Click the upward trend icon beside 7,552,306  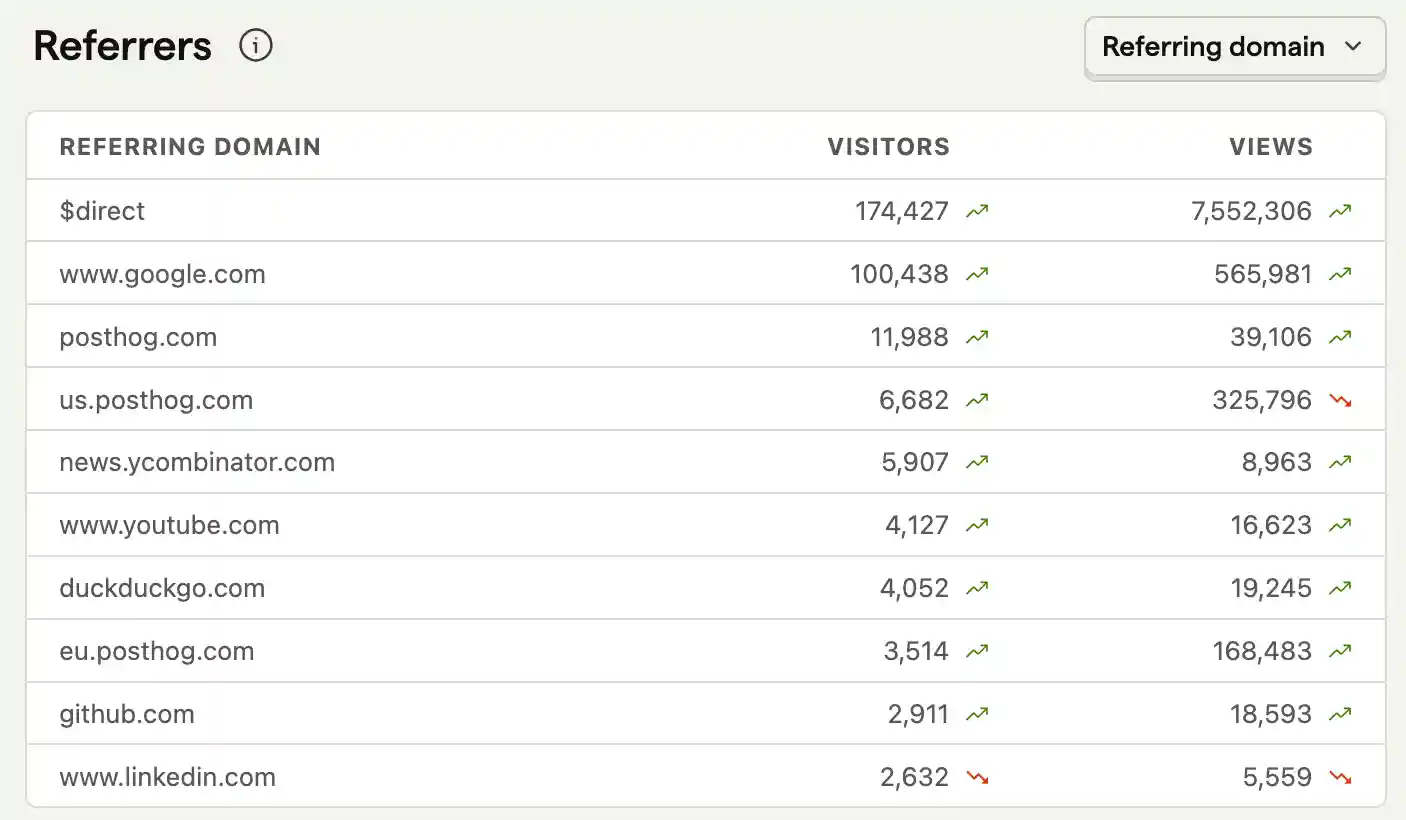pos(1340,211)
